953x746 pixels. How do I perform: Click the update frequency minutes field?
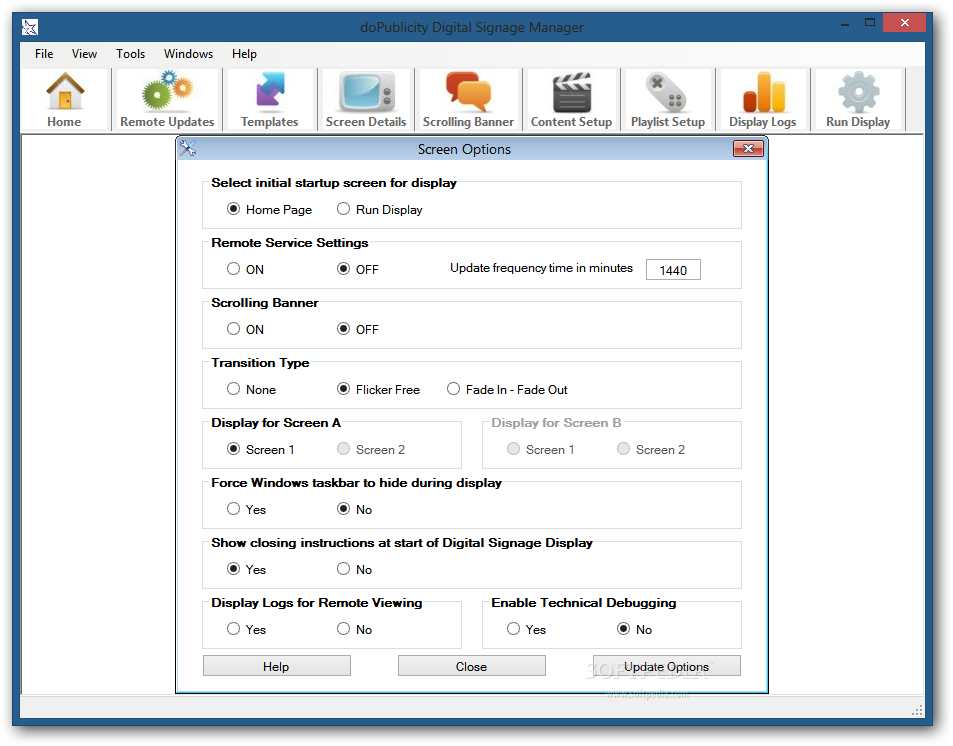tap(673, 269)
